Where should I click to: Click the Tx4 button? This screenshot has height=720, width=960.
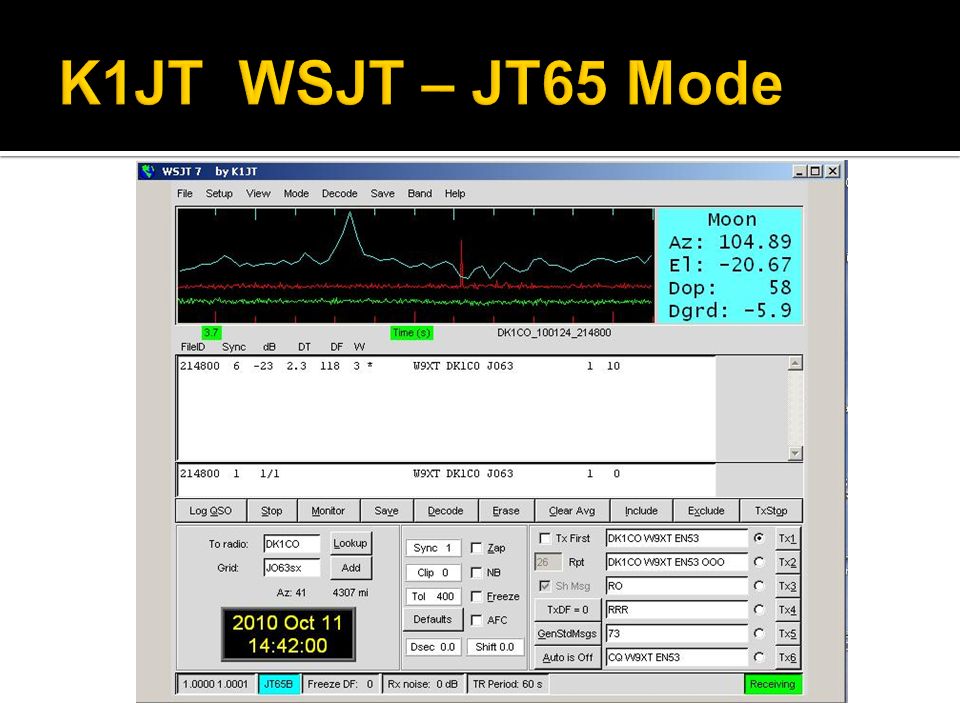pos(787,610)
